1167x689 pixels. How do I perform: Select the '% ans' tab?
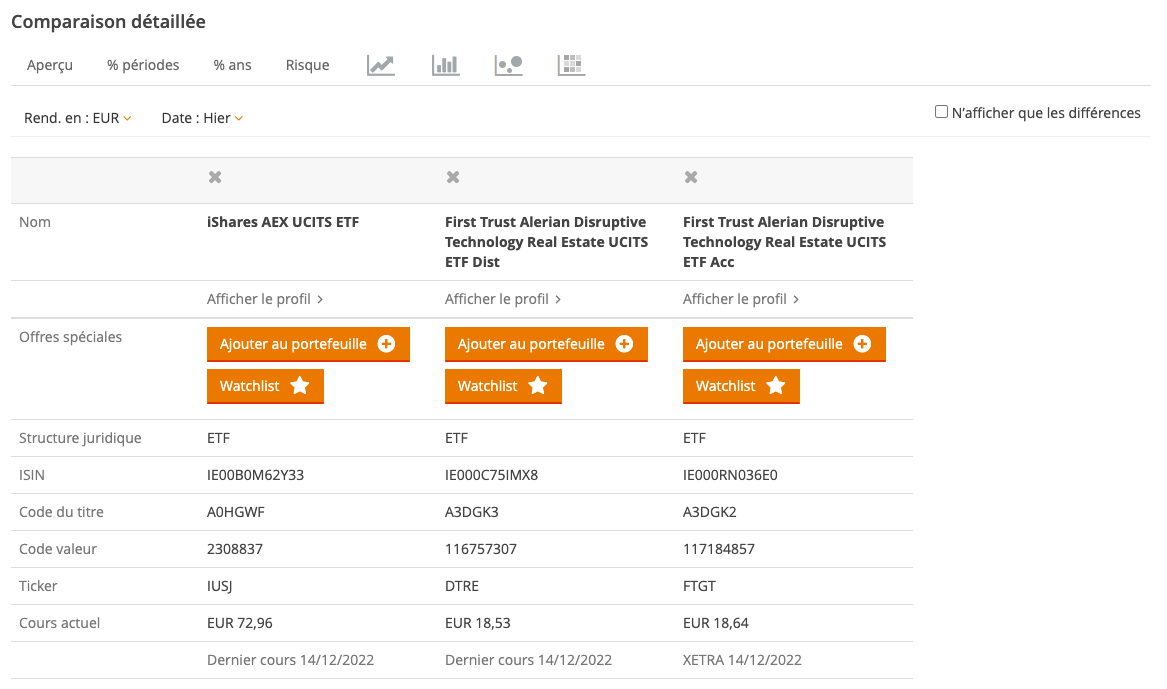click(x=232, y=65)
